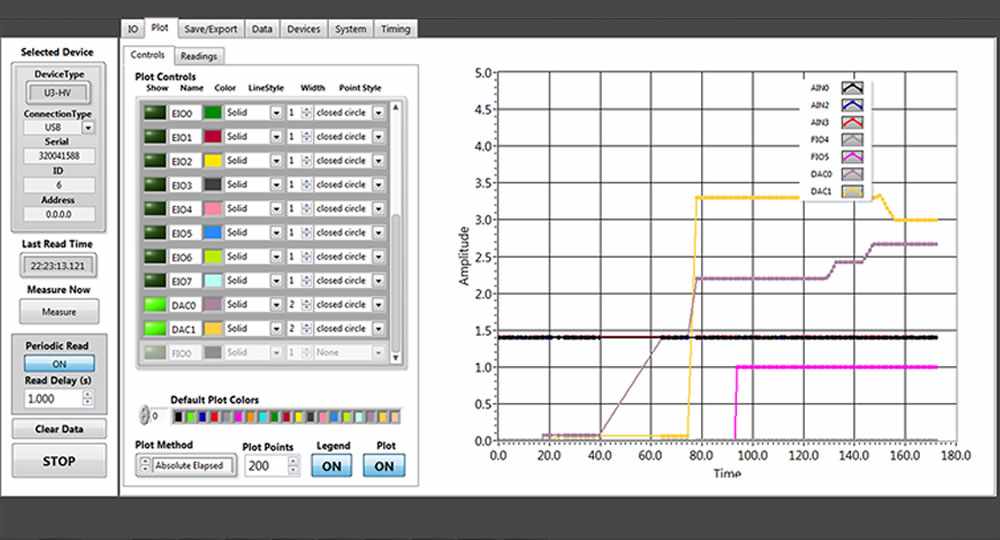Viewport: 1000px width, 540px height.
Task: Click the EIO1 red color swatch
Action: point(212,137)
